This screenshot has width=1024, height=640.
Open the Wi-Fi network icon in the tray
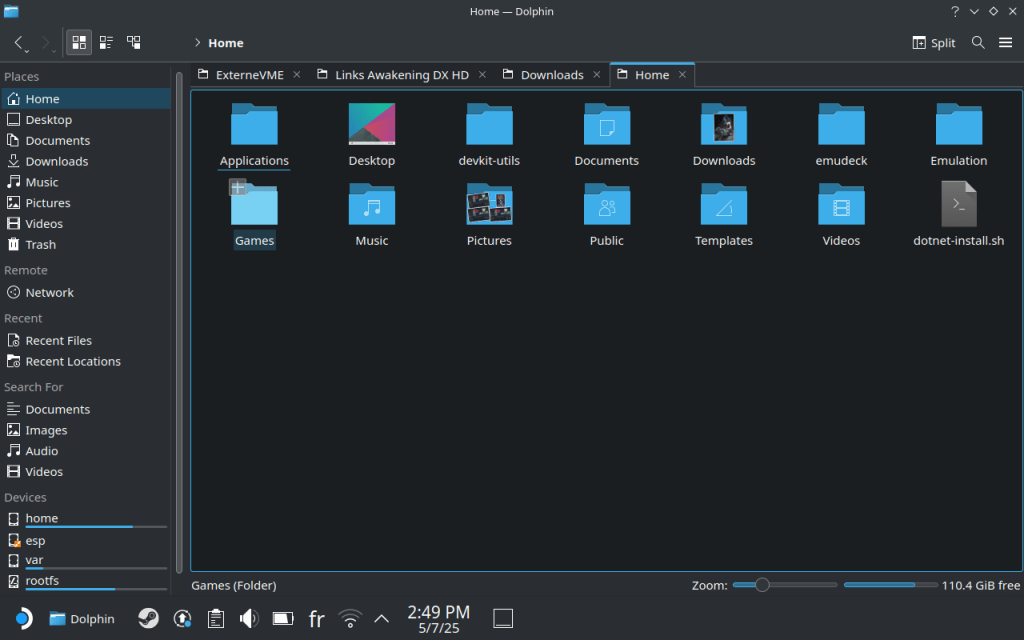pos(350,618)
